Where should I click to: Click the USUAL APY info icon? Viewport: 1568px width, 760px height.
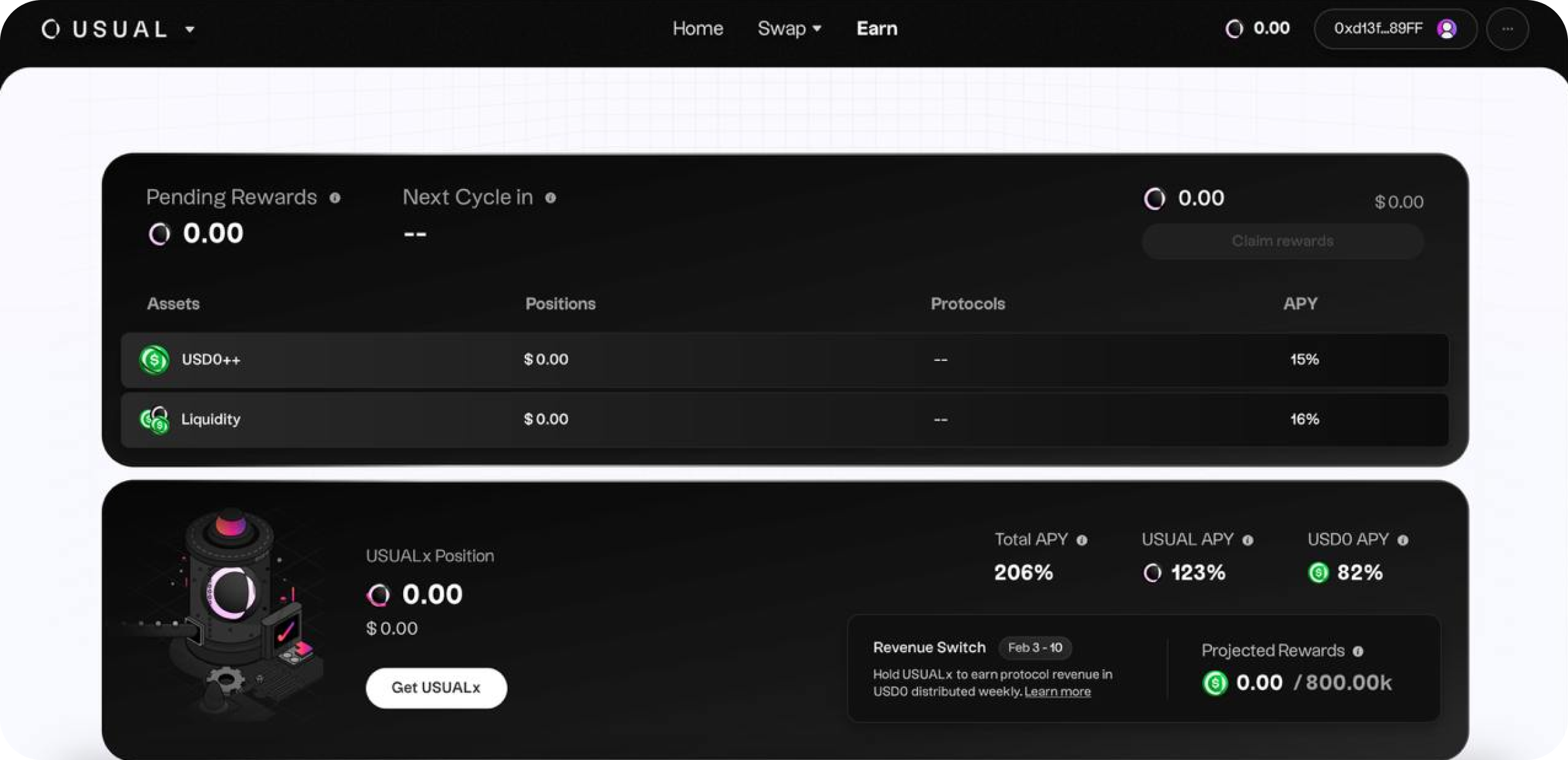pos(1248,540)
